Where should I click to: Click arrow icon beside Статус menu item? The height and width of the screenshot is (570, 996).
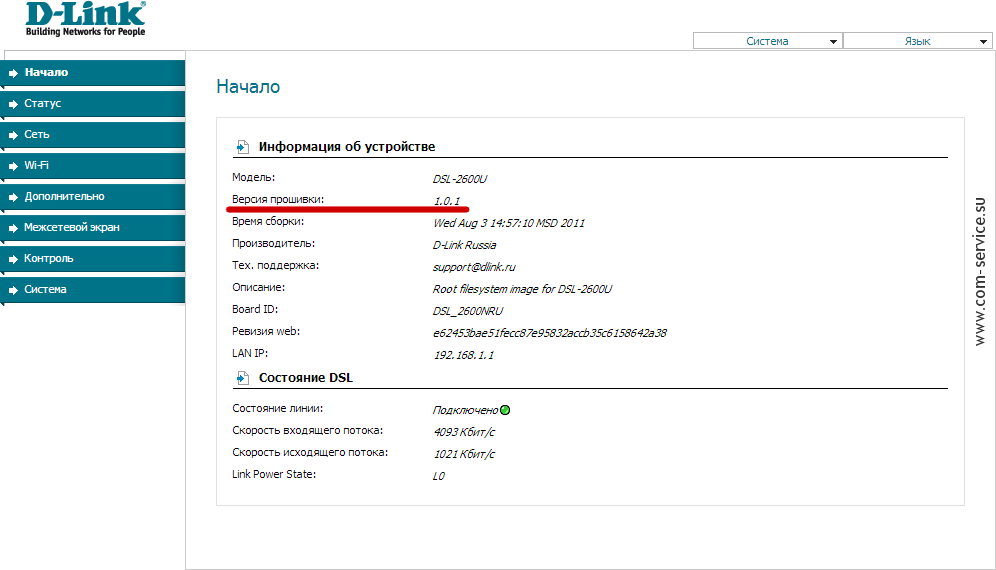(x=13, y=104)
